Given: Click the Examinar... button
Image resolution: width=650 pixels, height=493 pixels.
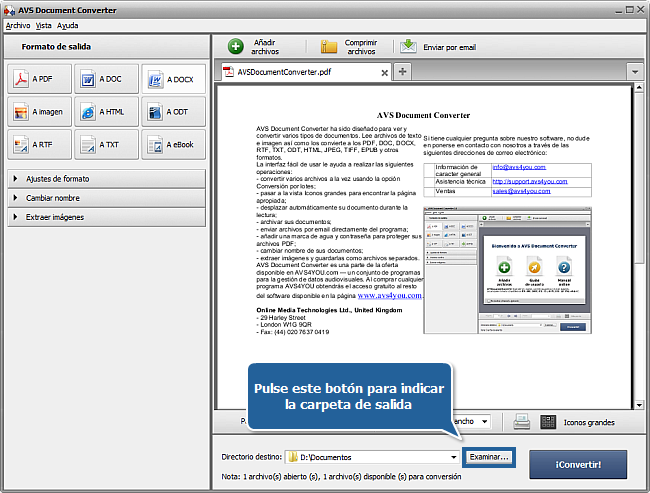Looking at the screenshot, I should [x=489, y=457].
